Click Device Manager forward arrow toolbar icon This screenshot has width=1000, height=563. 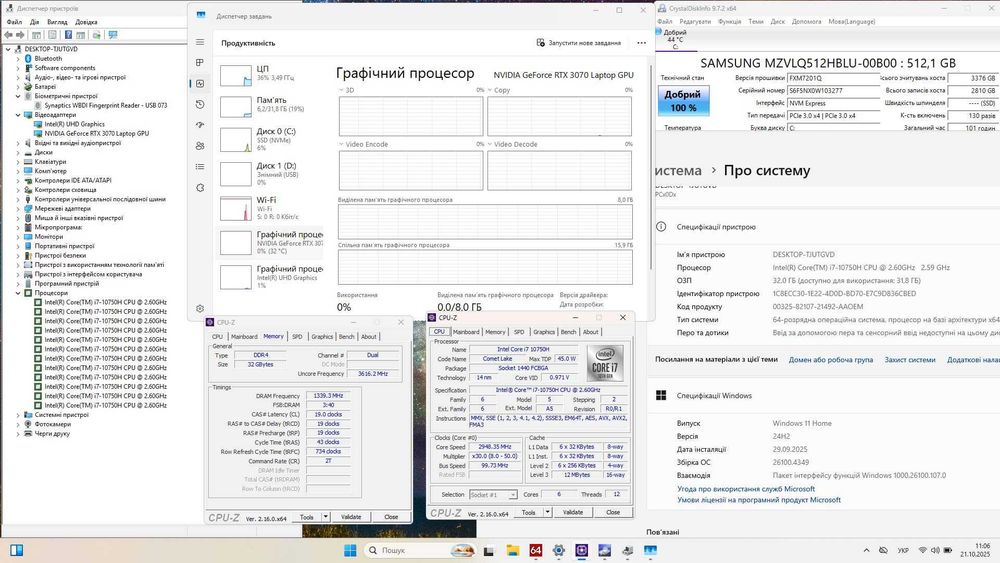point(20,35)
